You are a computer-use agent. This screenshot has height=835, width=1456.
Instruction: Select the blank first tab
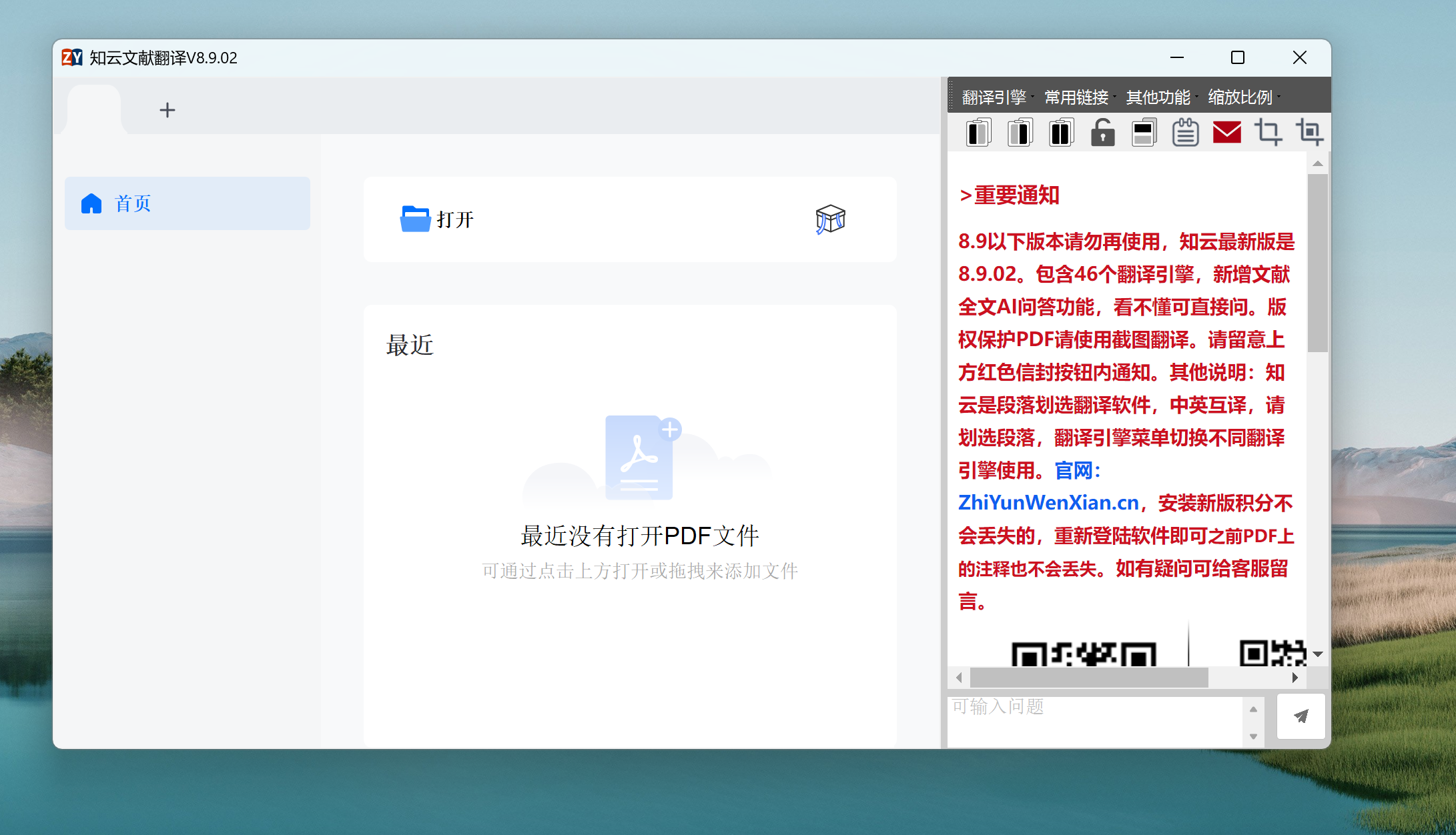[x=94, y=109]
